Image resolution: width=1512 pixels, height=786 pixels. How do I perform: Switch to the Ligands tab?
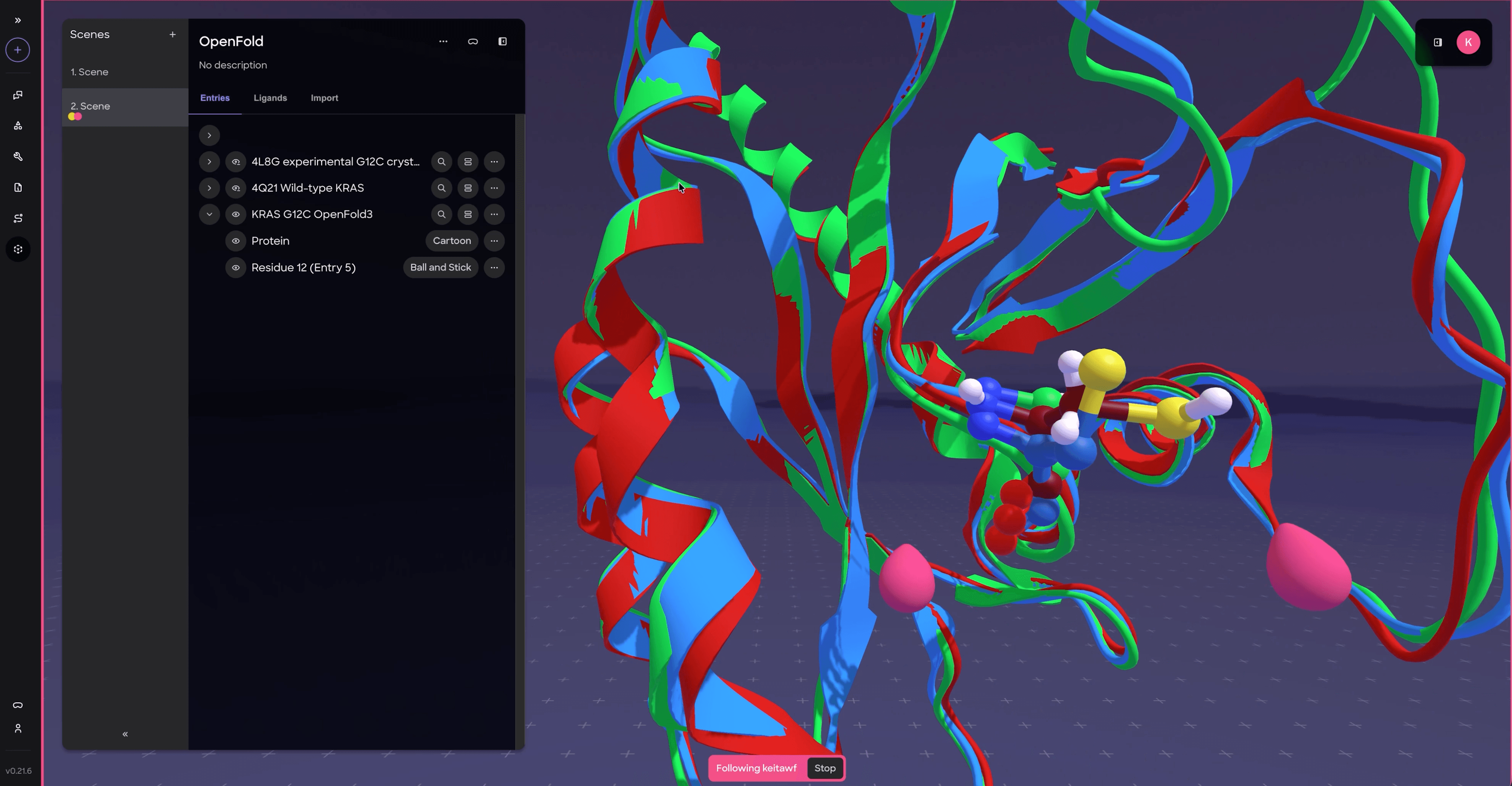tap(270, 98)
